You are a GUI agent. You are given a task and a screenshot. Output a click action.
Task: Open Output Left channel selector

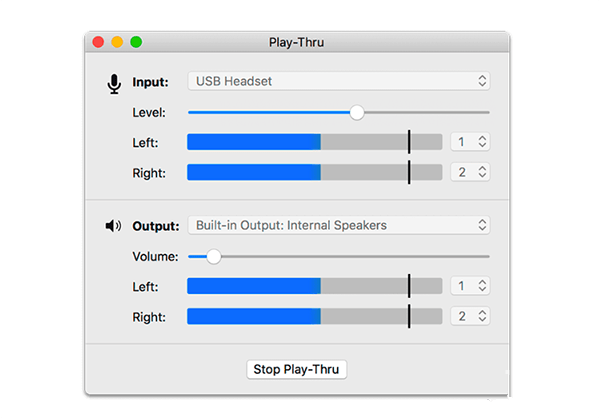click(471, 286)
